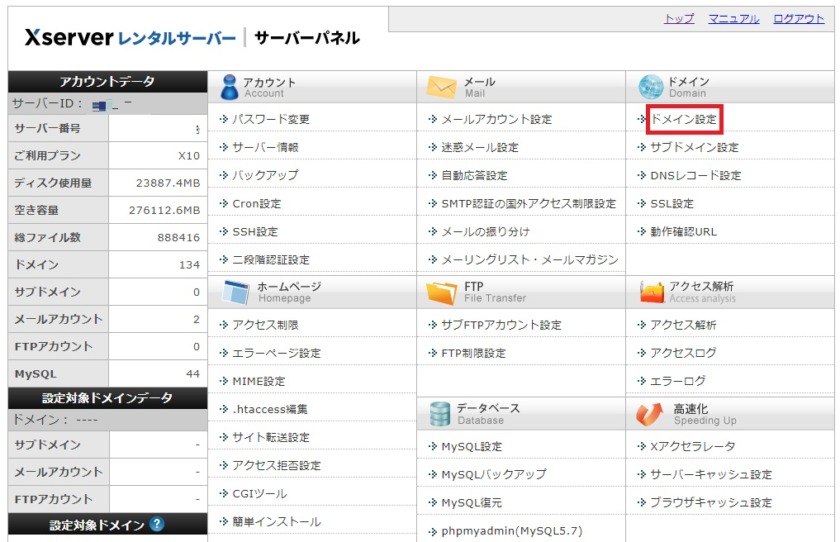Click the help icon beside 設定対象ドメイン
Screen dimensions: 840x542
pos(157,524)
